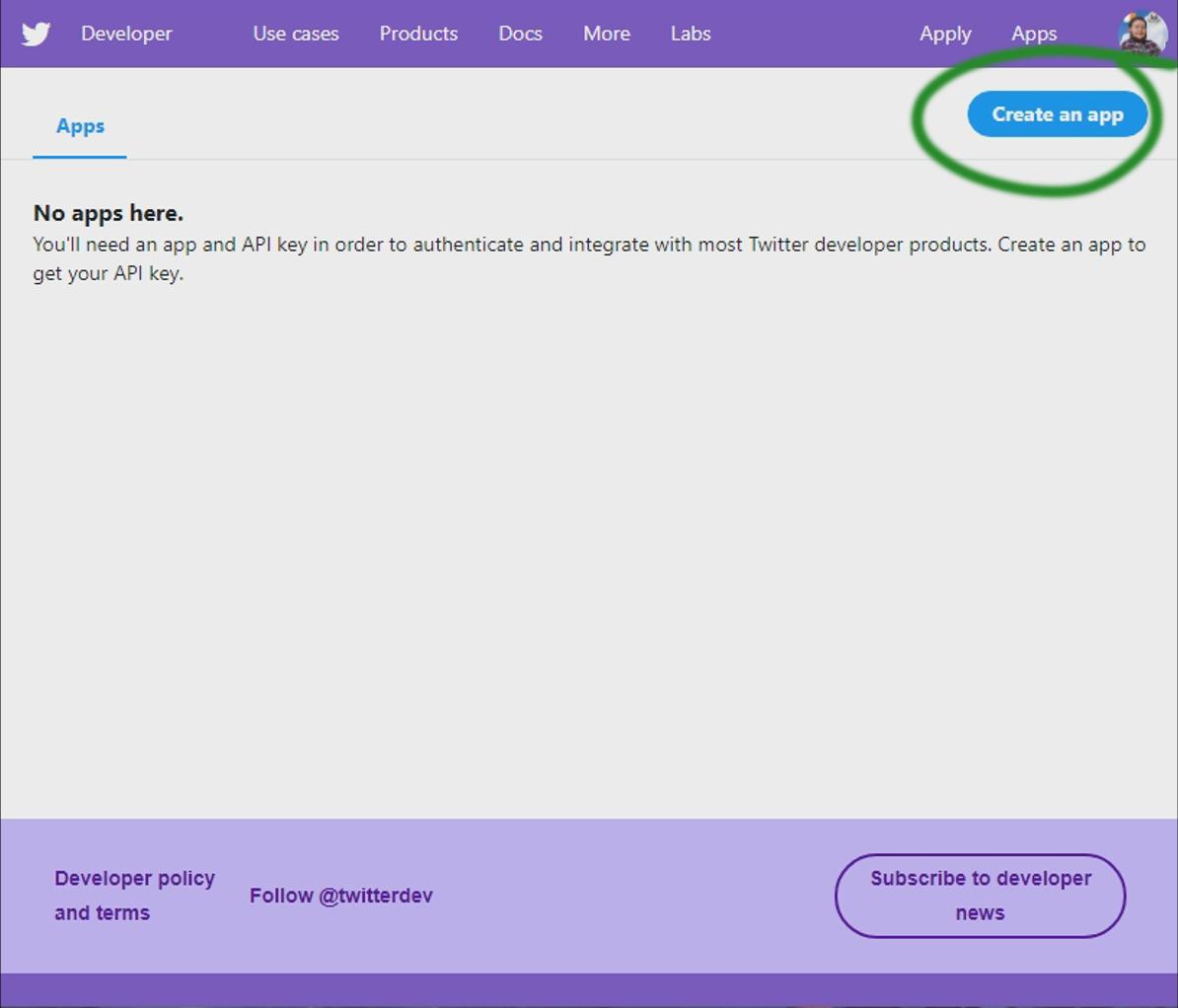Click Apply in the top navigation

pos(945,34)
